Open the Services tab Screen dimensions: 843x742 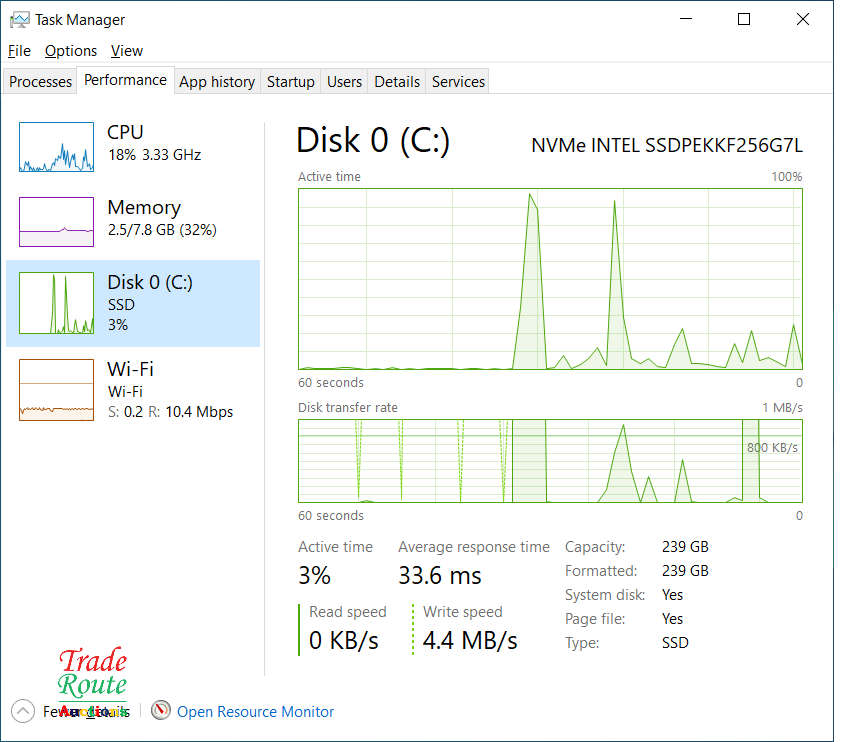tap(459, 82)
